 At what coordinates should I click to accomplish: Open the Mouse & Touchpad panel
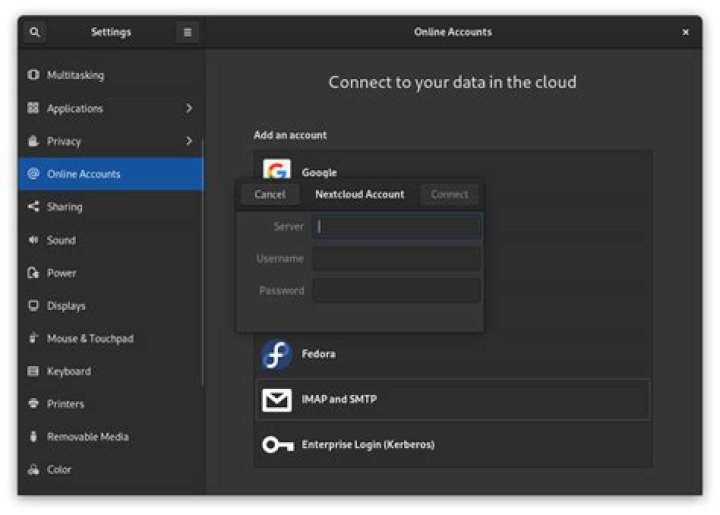click(110, 338)
